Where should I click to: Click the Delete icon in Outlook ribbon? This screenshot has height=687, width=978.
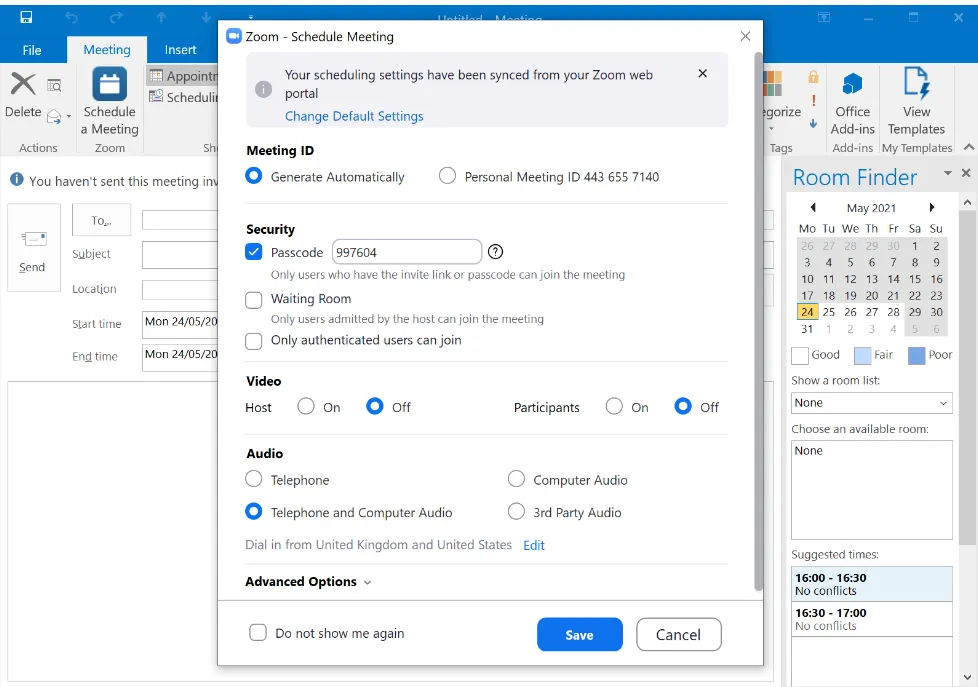coord(23,84)
